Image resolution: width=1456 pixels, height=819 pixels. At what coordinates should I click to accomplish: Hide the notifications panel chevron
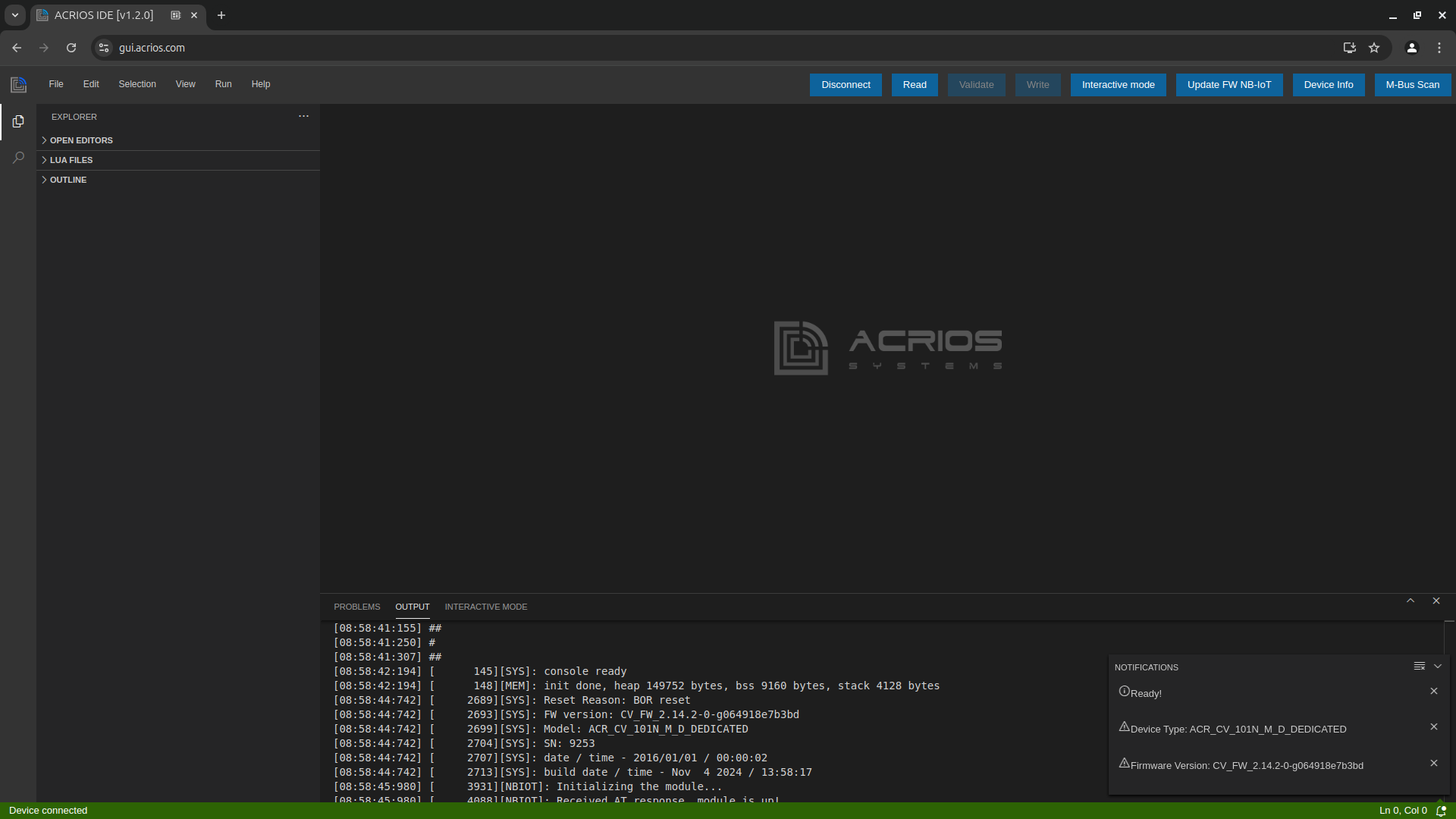click(x=1438, y=666)
